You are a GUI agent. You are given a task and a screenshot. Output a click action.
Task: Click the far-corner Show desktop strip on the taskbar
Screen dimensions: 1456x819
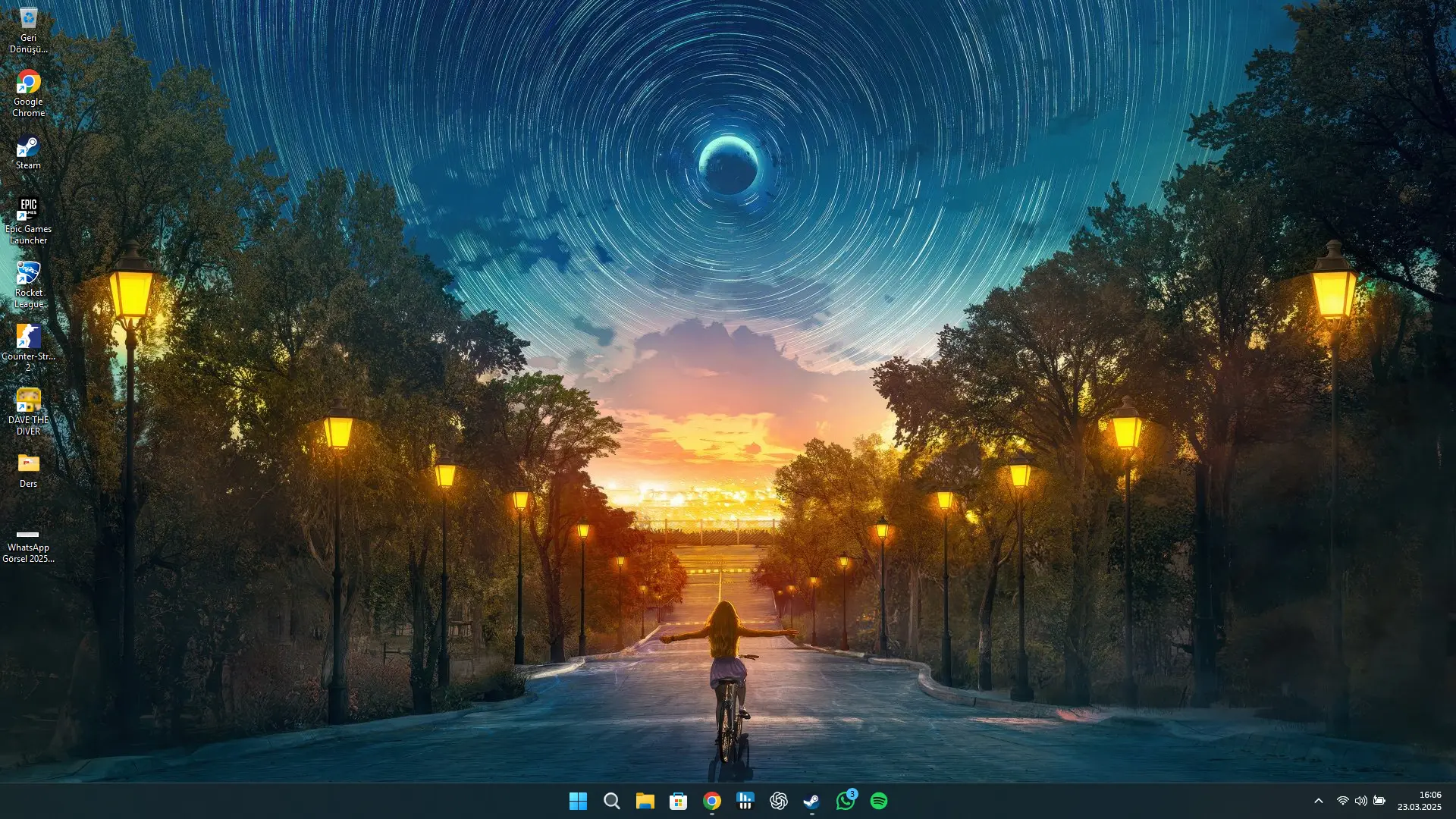(1452, 801)
